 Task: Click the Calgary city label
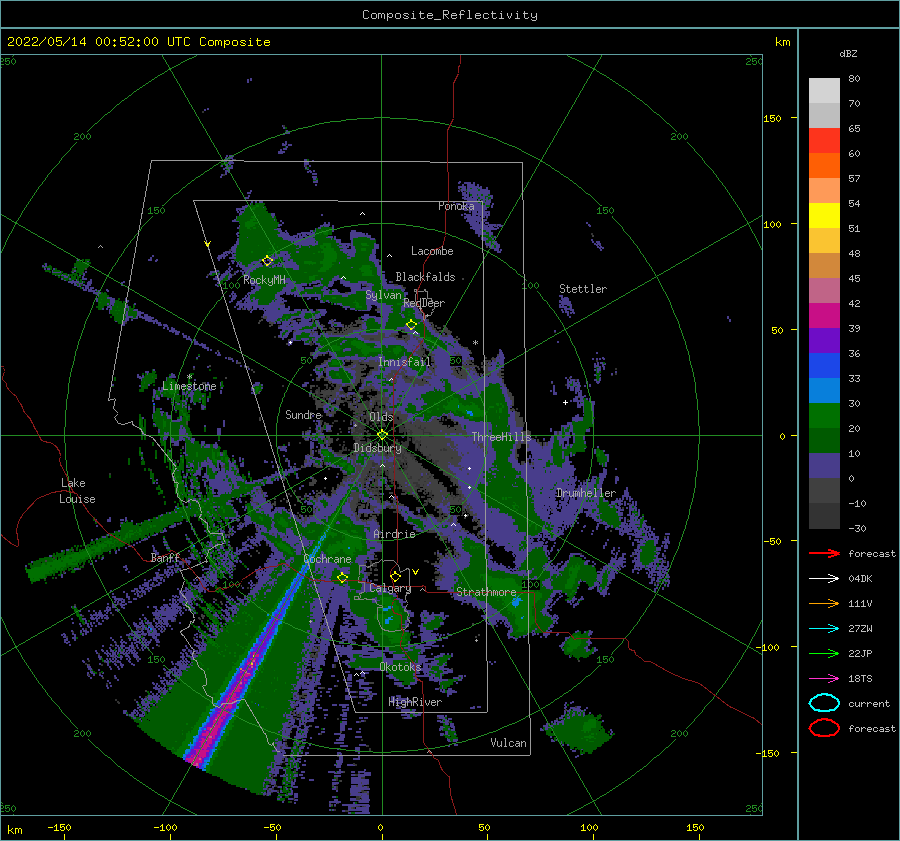coord(390,588)
